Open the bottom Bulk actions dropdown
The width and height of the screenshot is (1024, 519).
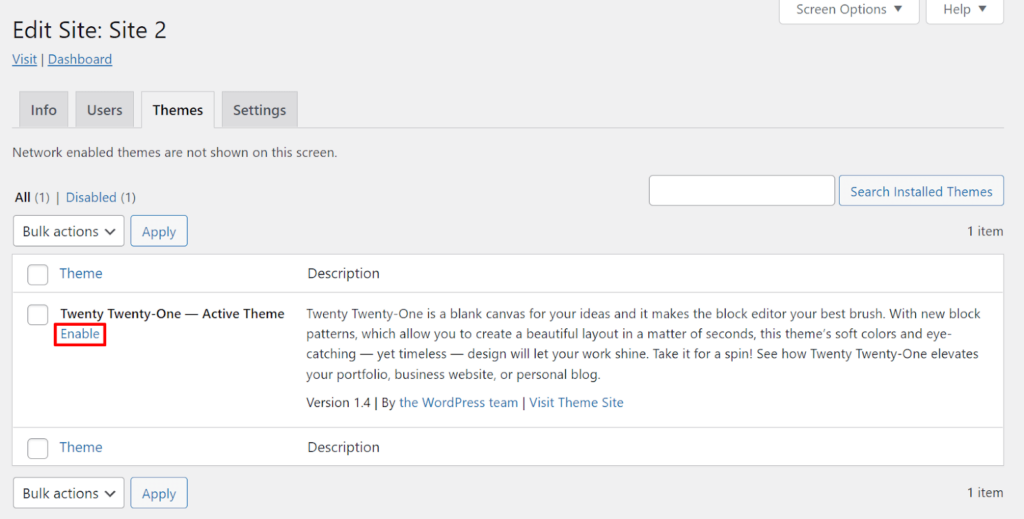(69, 493)
